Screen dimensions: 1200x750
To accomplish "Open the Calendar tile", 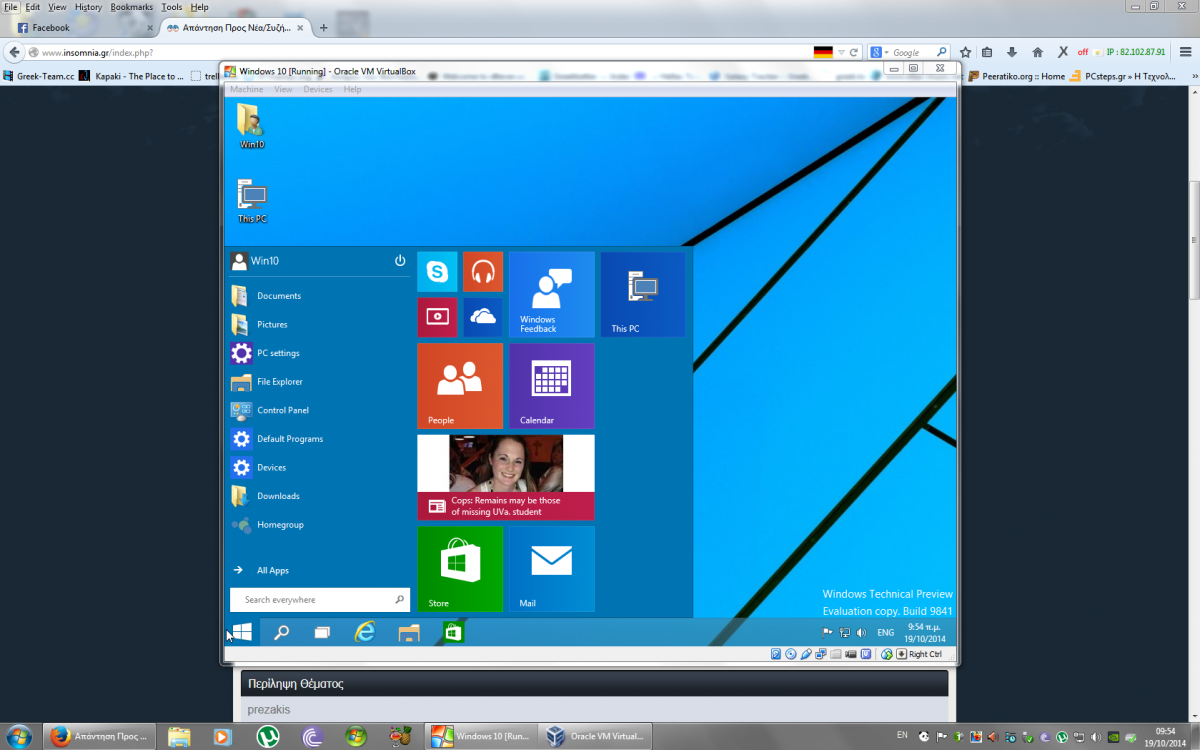I will coord(552,386).
